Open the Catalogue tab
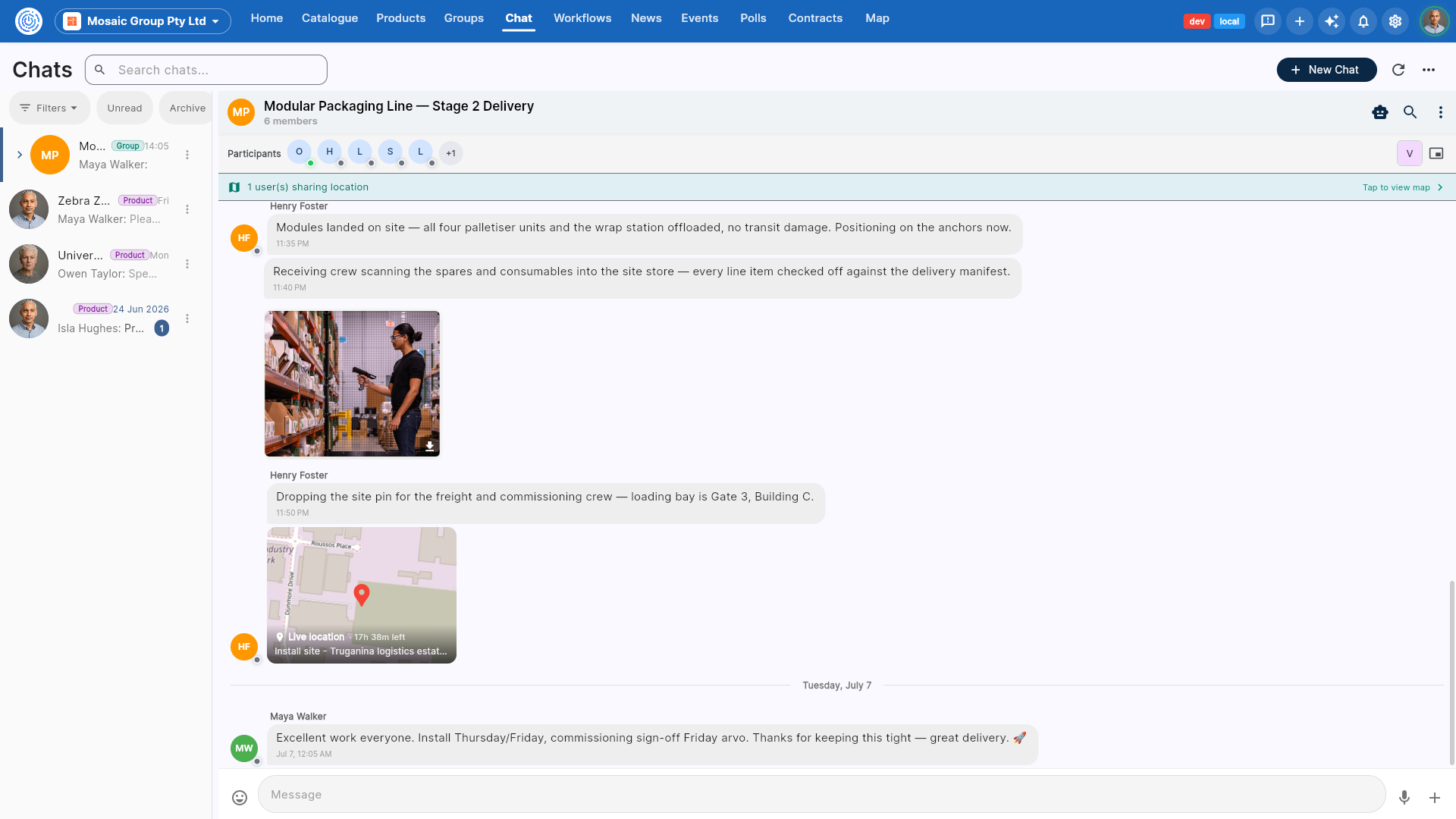The height and width of the screenshot is (819, 1456). [x=330, y=18]
